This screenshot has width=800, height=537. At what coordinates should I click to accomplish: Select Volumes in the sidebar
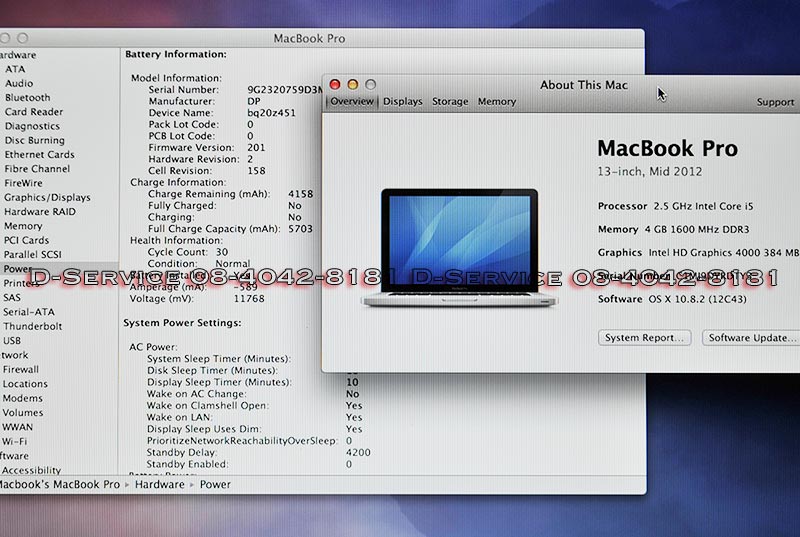[x=22, y=412]
